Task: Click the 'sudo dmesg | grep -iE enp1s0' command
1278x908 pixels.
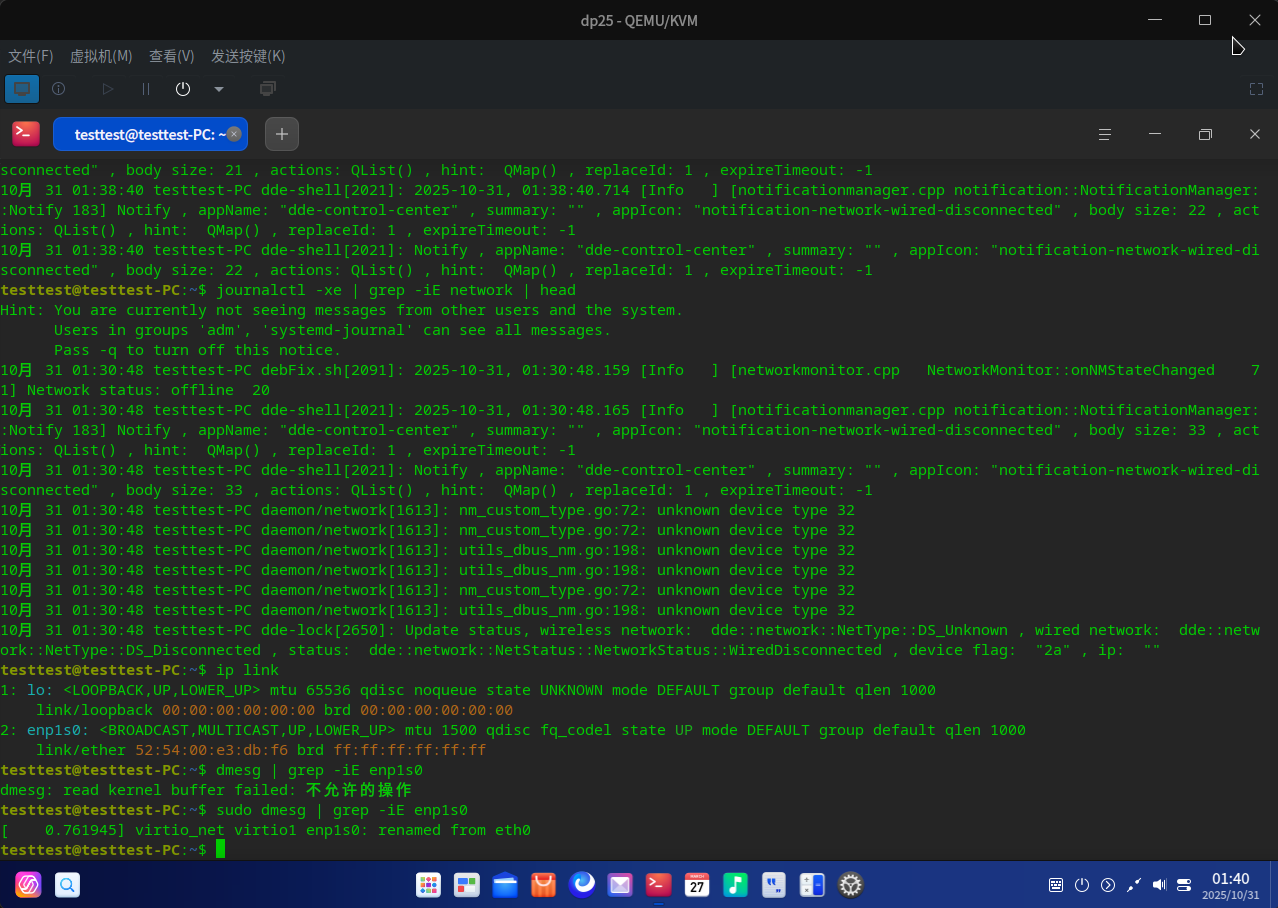Action: (x=342, y=810)
